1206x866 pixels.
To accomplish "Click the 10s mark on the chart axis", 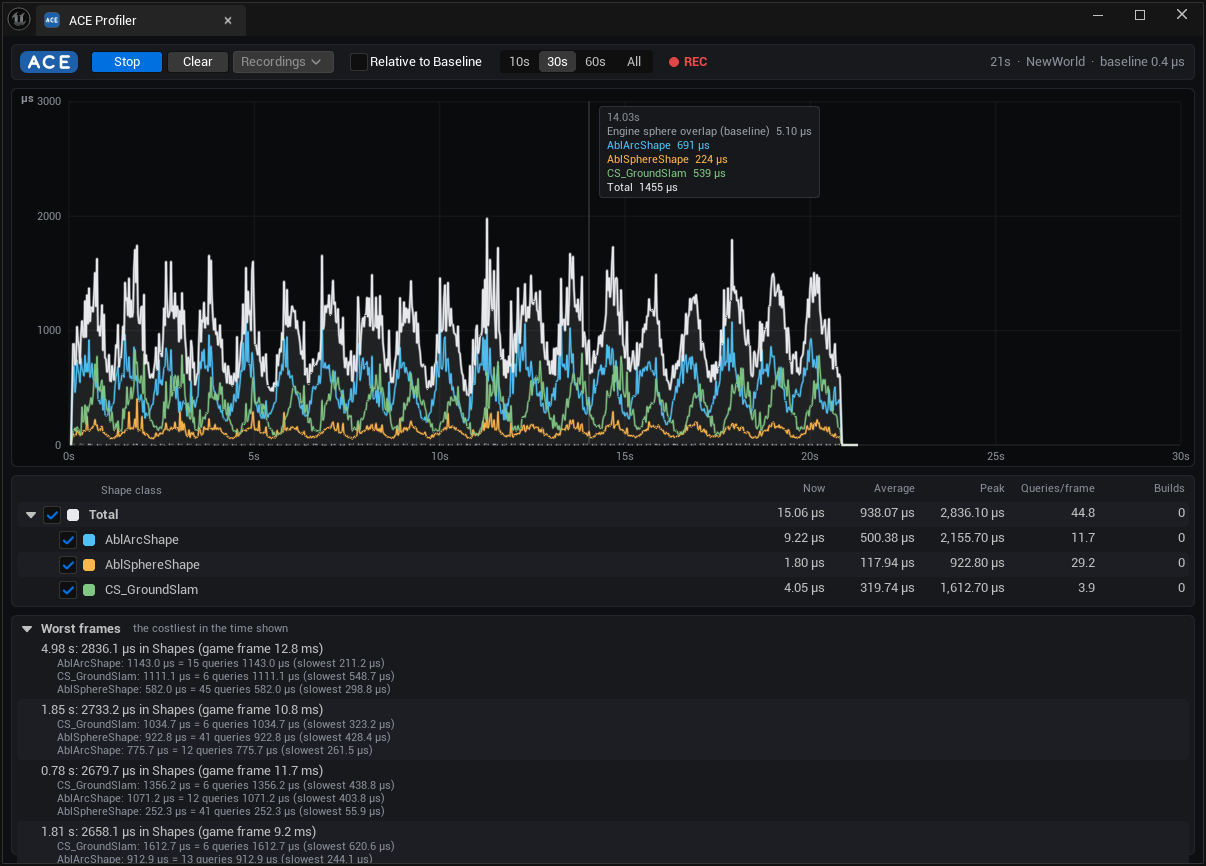I will [x=439, y=457].
